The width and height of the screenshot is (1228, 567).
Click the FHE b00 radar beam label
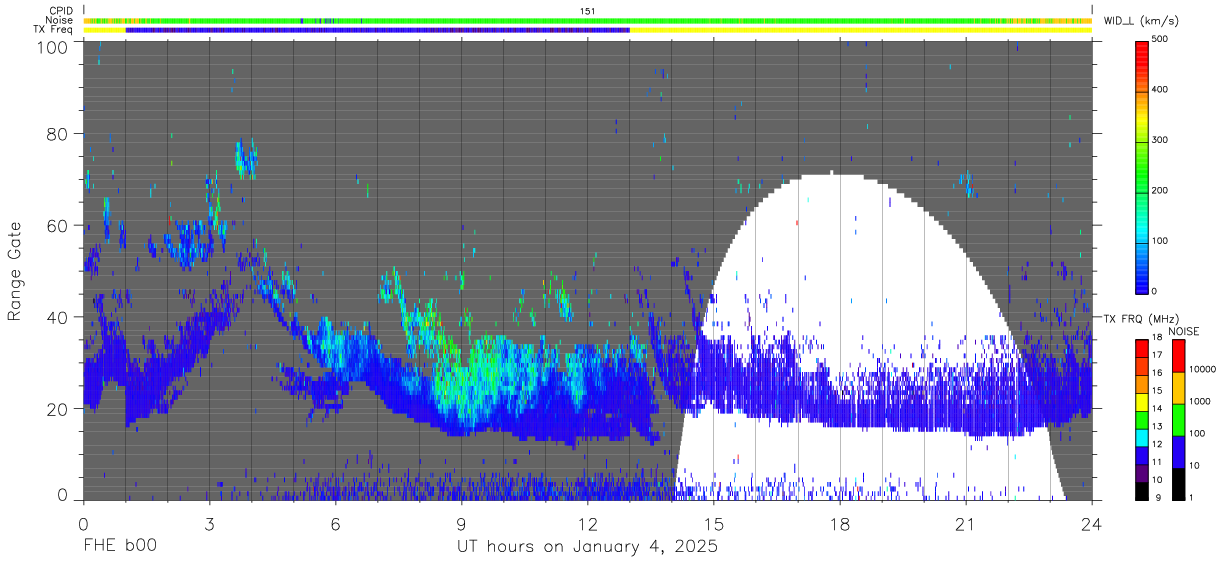coord(119,547)
